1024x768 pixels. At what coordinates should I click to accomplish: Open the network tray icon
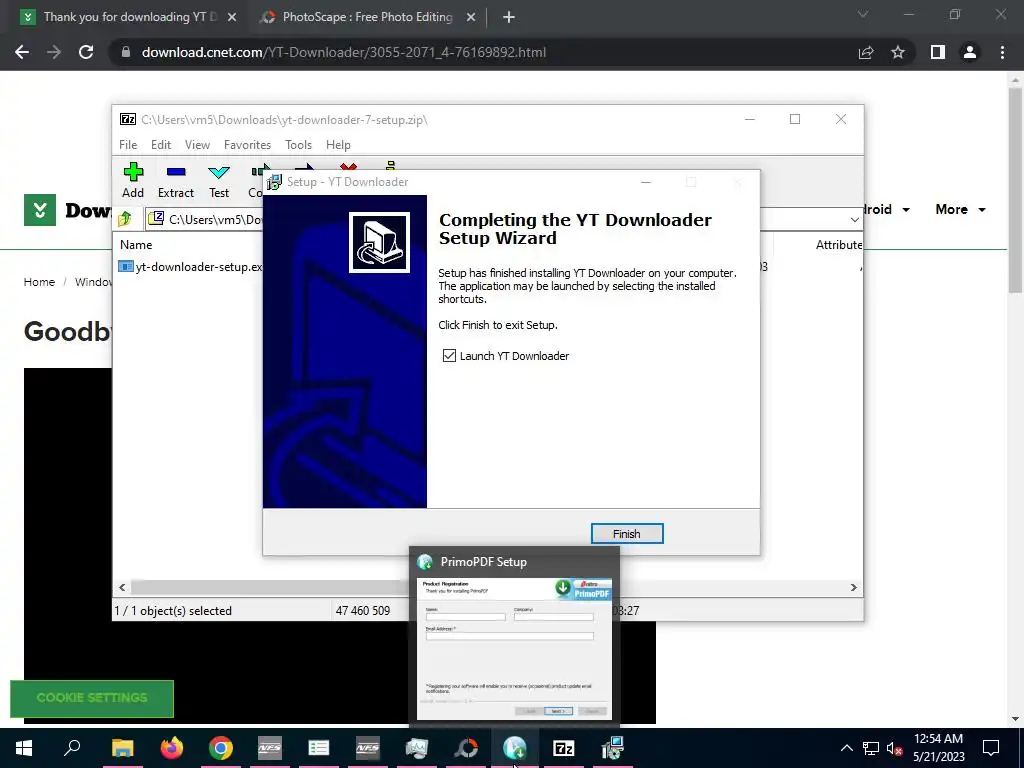[x=871, y=748]
